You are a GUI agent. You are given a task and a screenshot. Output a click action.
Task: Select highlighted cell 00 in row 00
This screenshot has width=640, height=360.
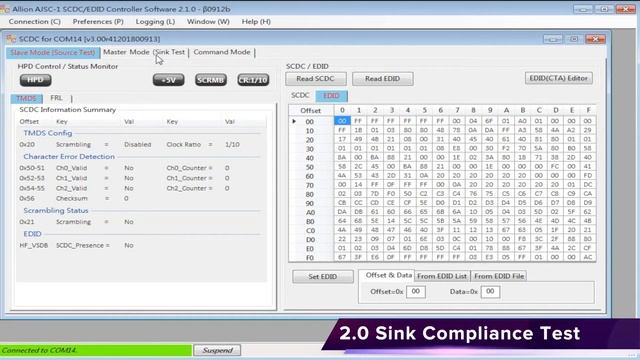tap(342, 121)
